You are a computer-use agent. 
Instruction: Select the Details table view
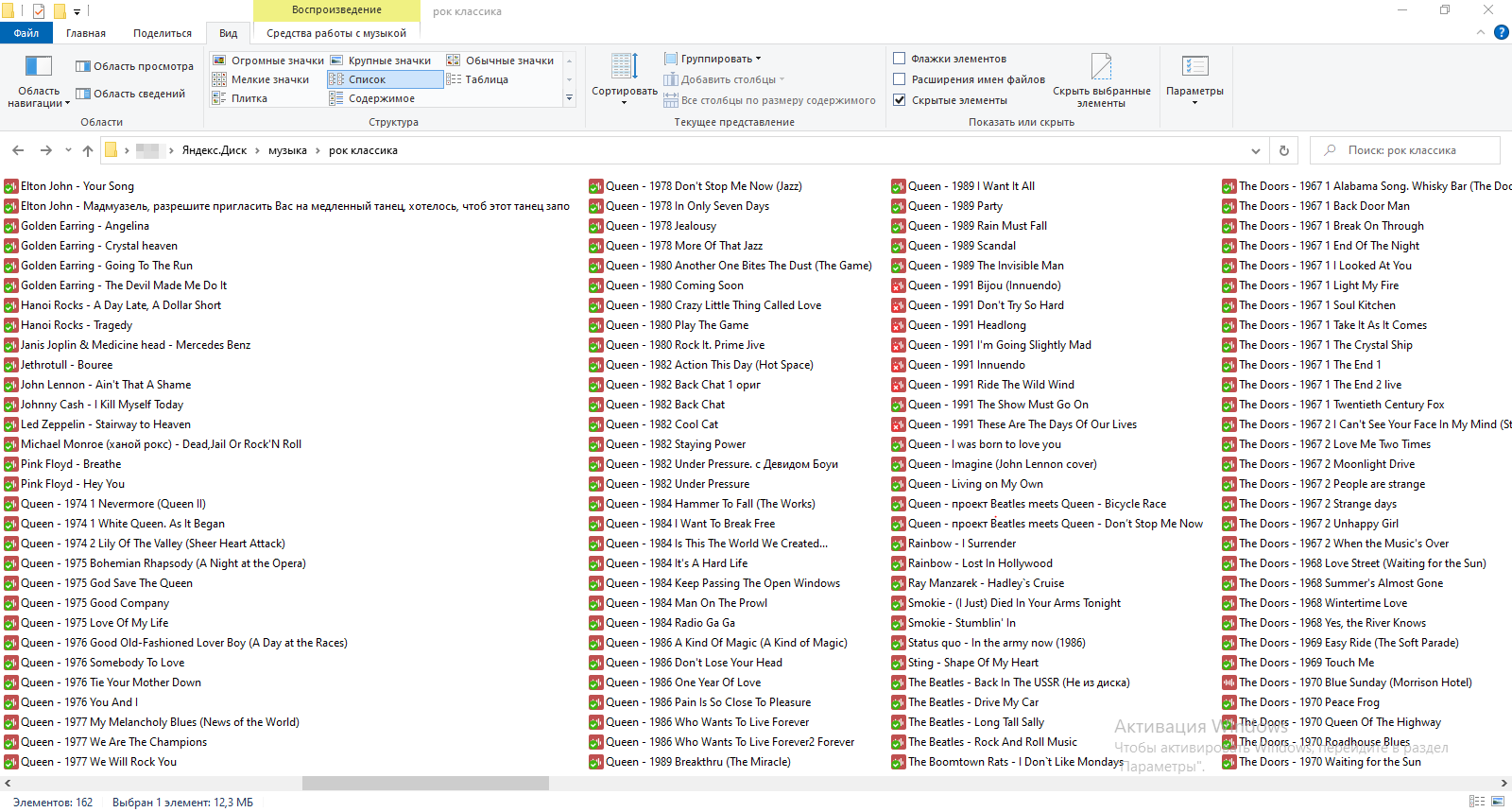[x=477, y=79]
